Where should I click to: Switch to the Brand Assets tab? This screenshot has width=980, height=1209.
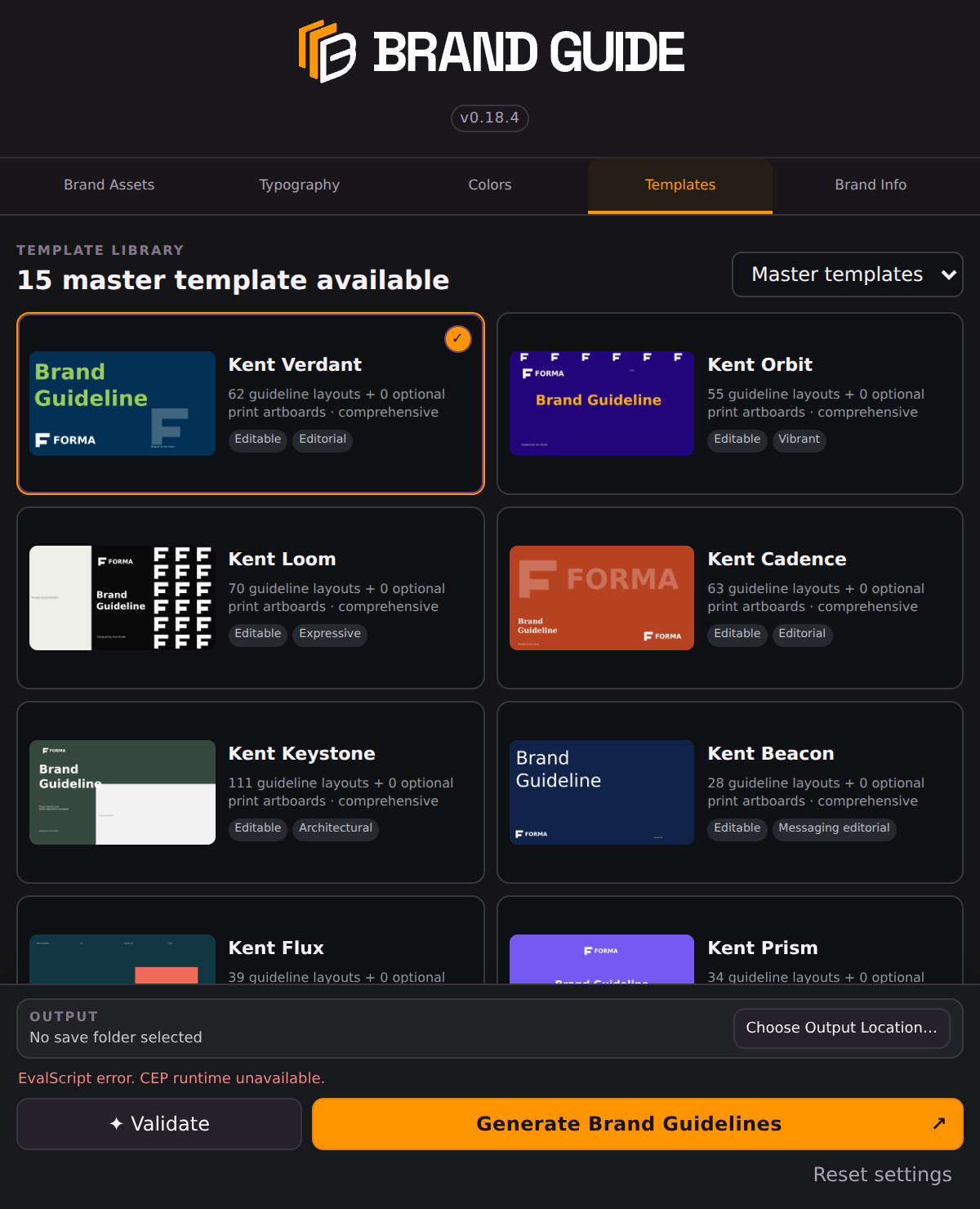tap(109, 185)
